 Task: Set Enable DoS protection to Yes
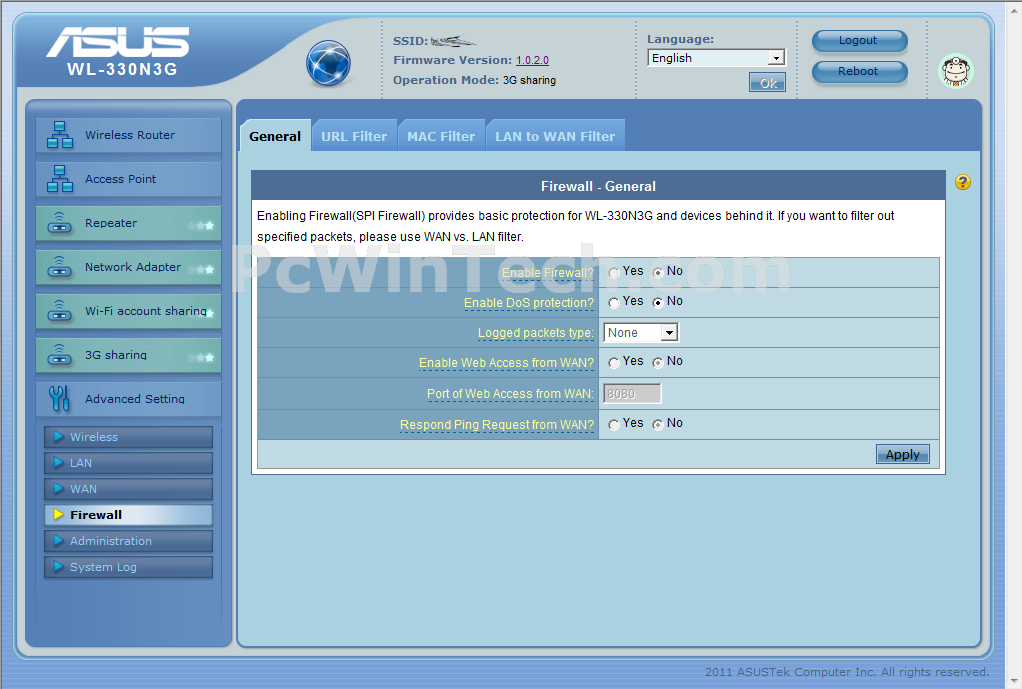pos(614,302)
